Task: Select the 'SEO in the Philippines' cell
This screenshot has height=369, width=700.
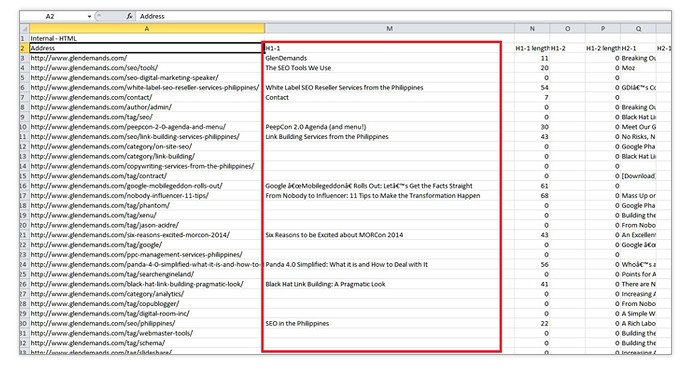Action: [389, 323]
